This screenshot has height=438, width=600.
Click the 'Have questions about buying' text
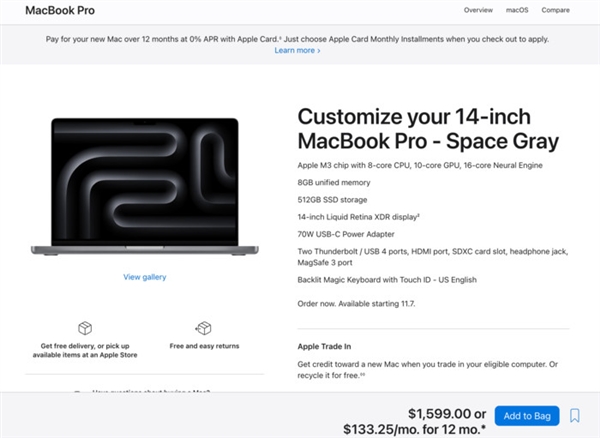tap(150, 392)
